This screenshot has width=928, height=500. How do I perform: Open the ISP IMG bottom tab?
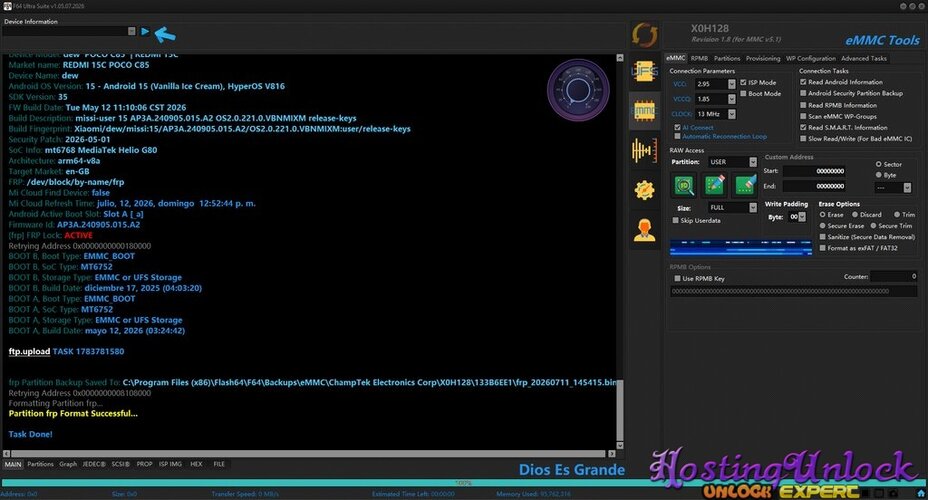pyautogui.click(x=170, y=464)
